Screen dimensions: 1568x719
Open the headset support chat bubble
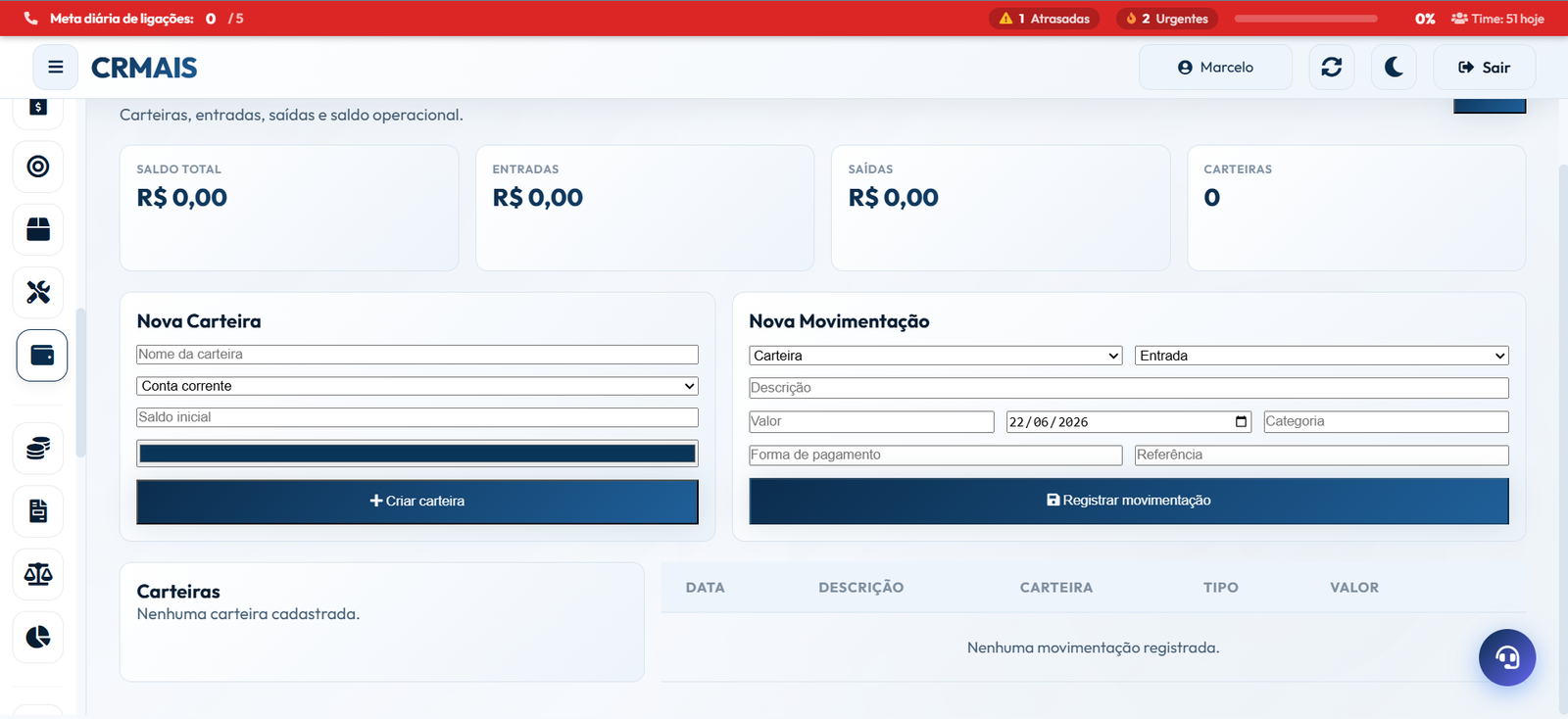pos(1507,657)
